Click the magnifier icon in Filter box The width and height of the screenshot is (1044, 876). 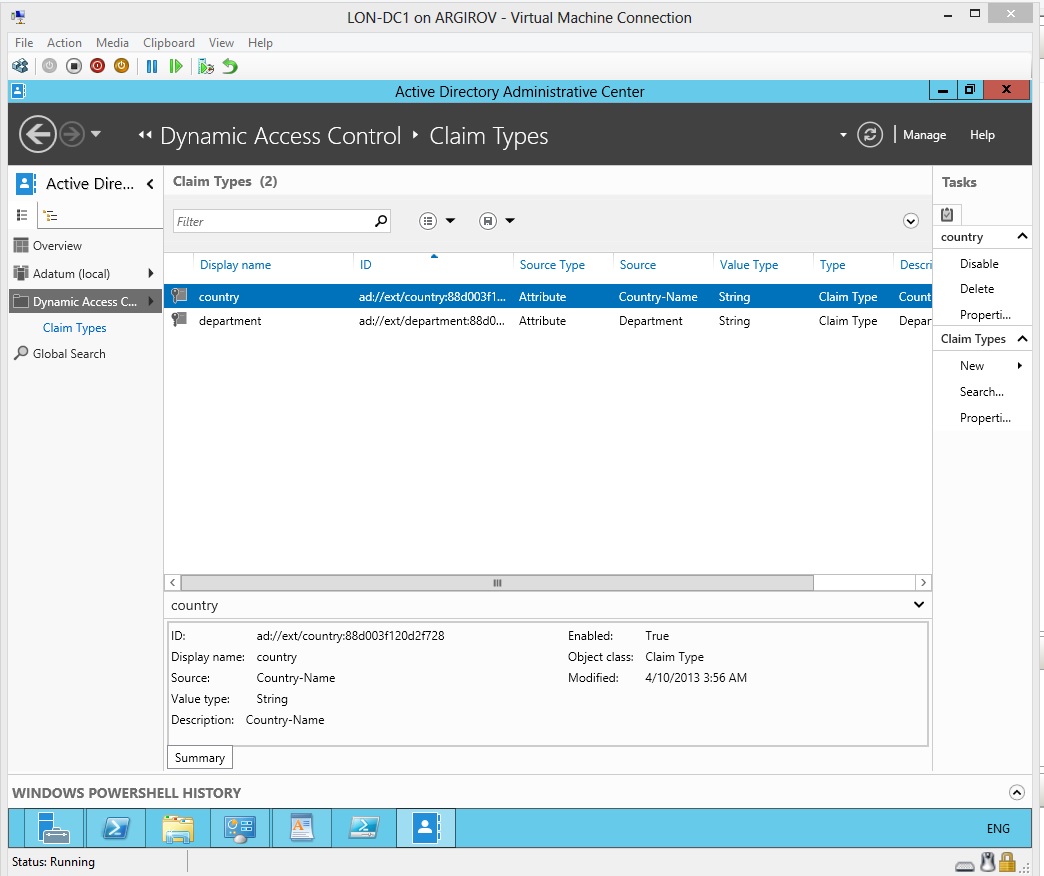click(381, 221)
